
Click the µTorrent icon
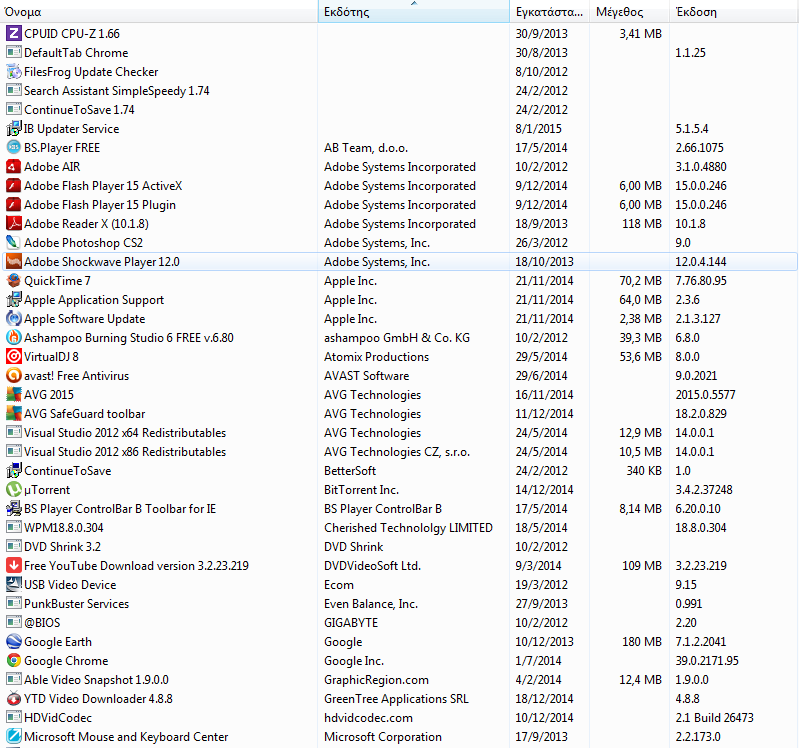click(x=14, y=490)
